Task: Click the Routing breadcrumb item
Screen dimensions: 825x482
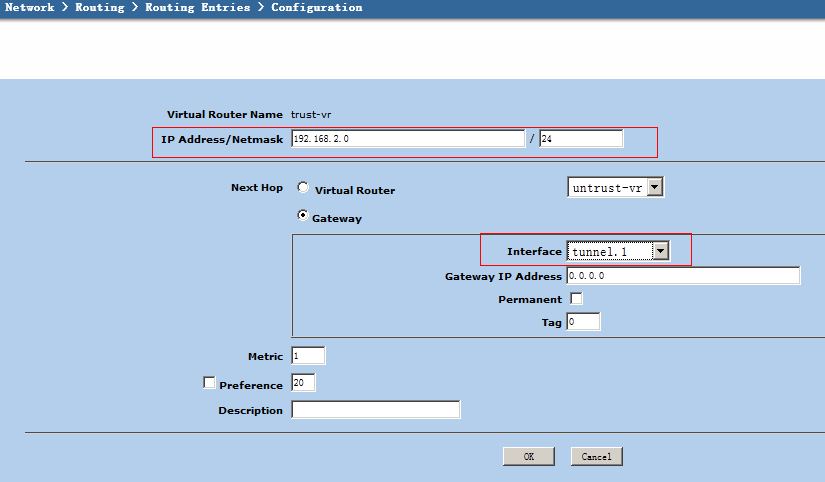Action: (100, 8)
